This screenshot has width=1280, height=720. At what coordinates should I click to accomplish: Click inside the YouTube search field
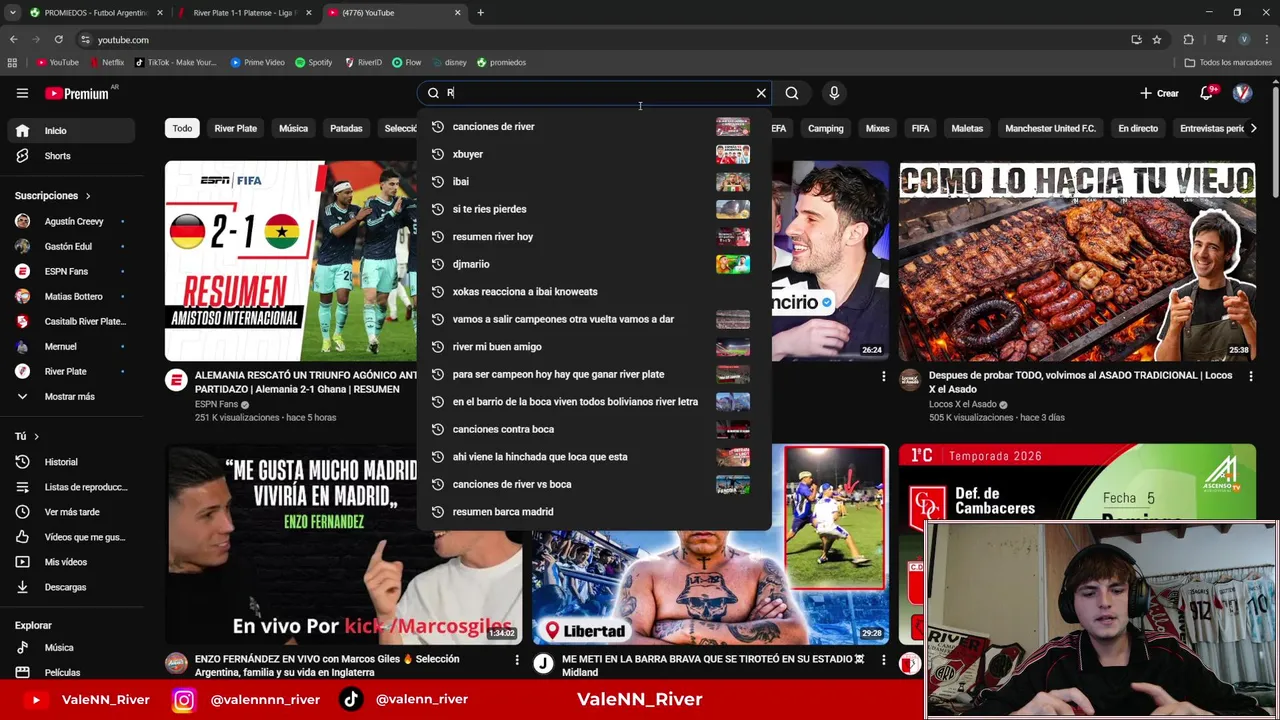[x=595, y=93]
